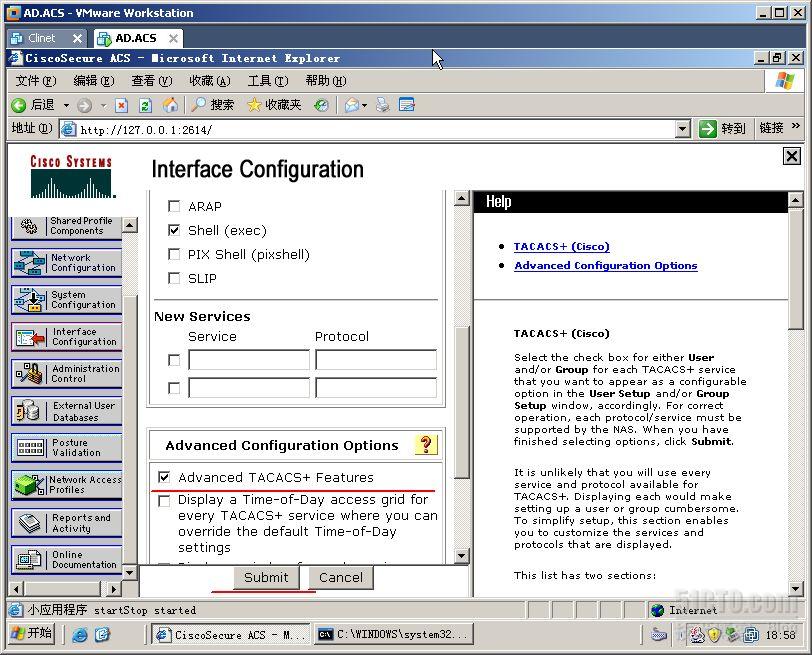Click the IE Refresh icon
Viewport: 812px width, 655px height.
click(146, 106)
